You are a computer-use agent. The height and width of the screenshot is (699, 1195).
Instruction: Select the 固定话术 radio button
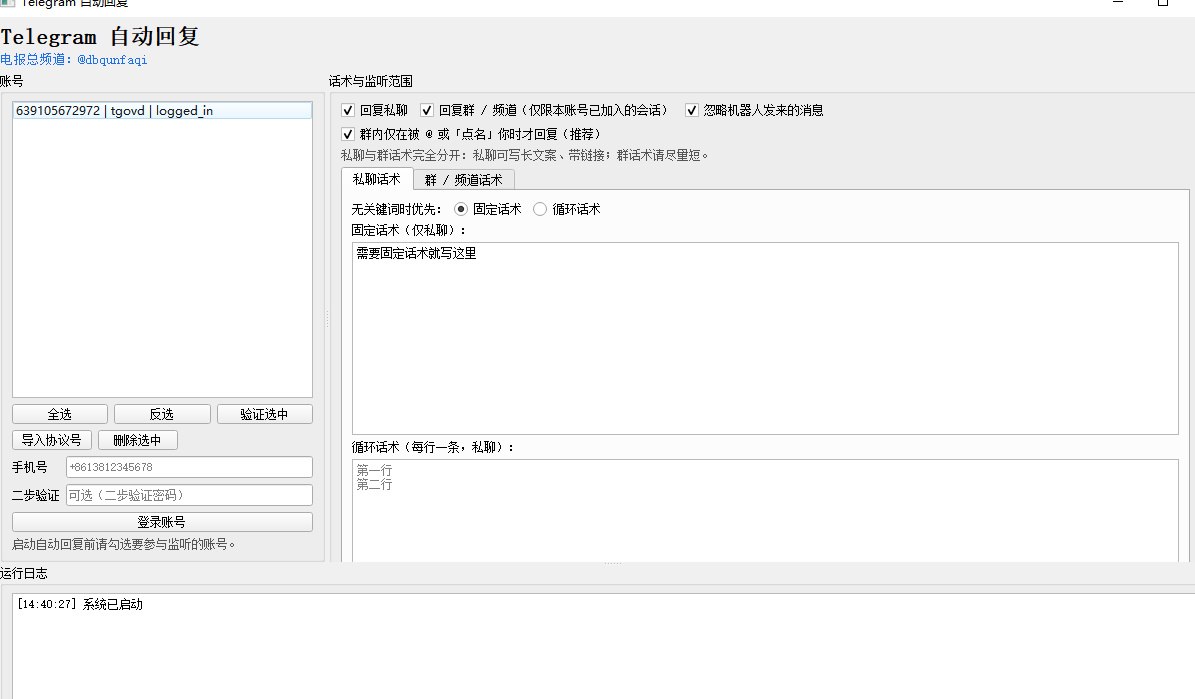tap(461, 209)
